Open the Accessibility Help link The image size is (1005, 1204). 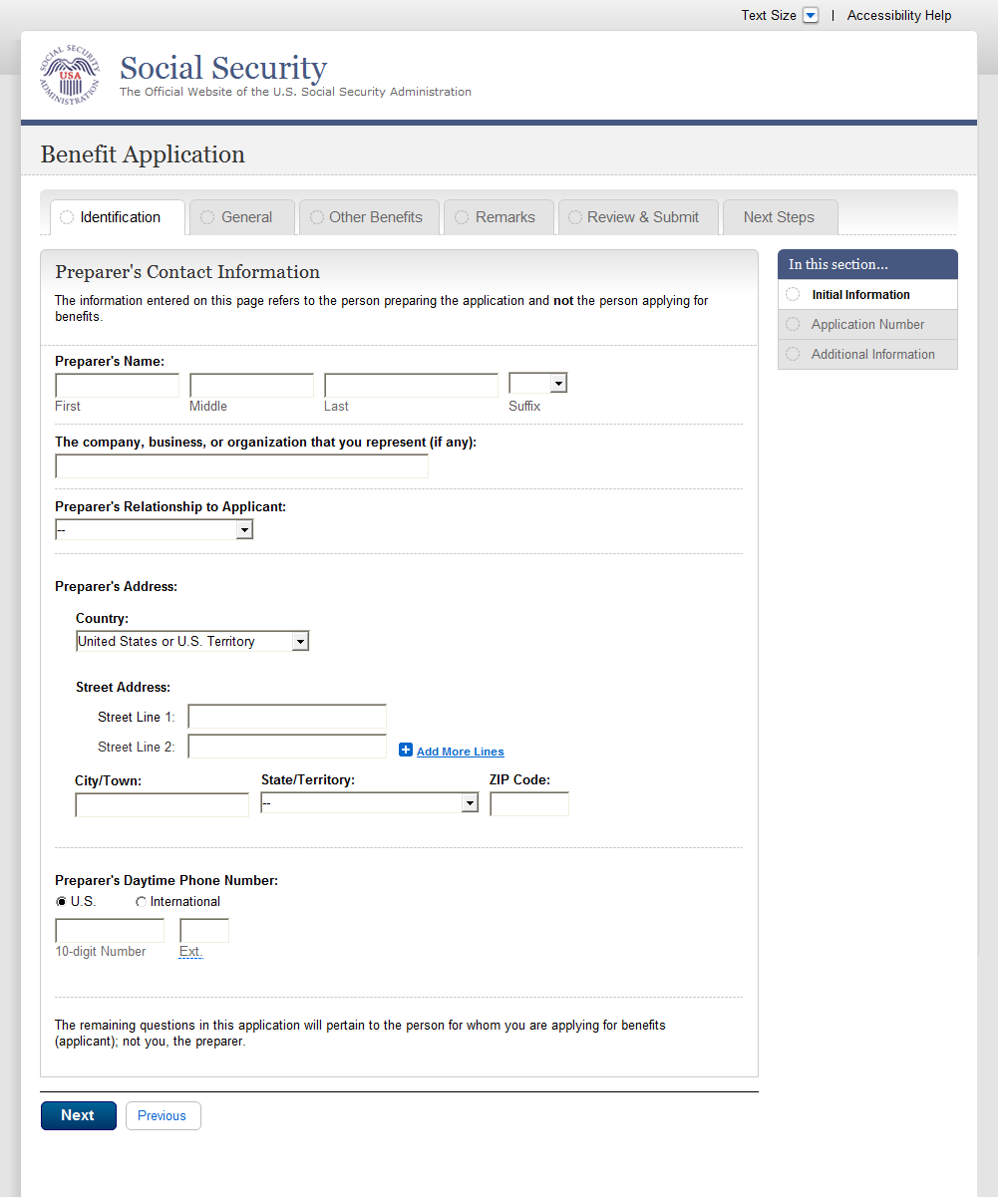[x=899, y=15]
